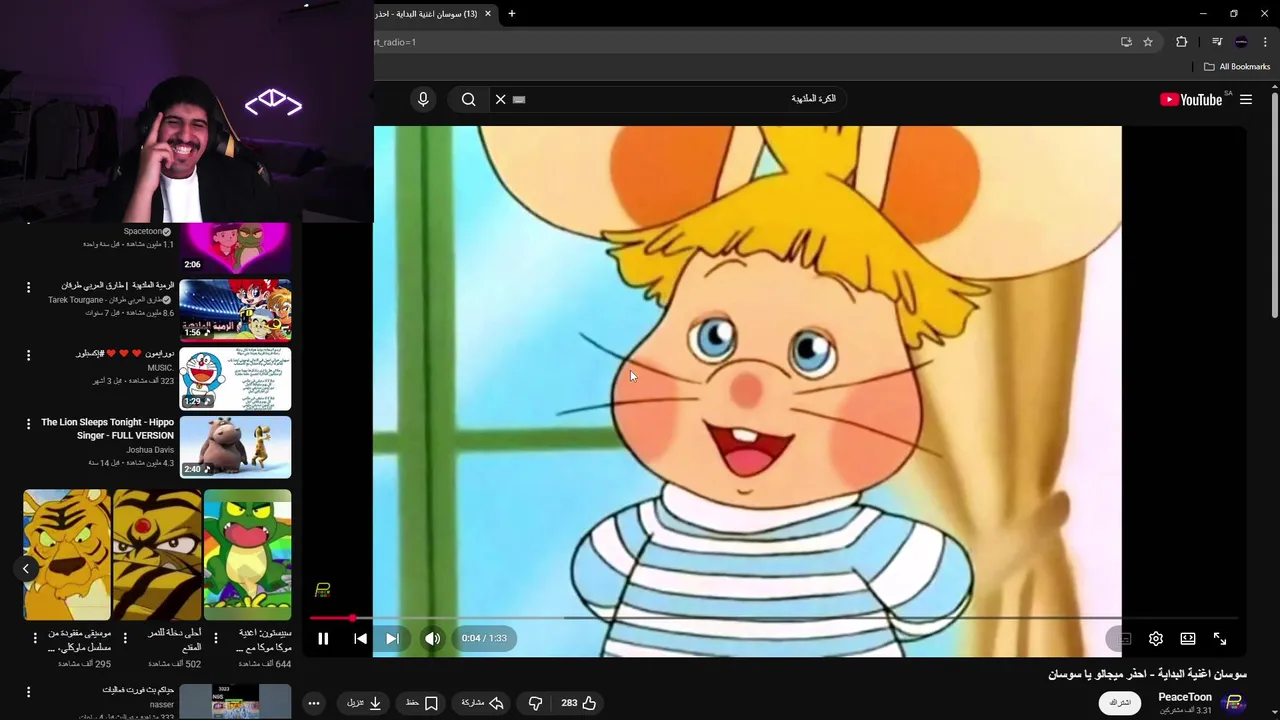This screenshot has width=1280, height=720.
Task: Click the PeaceToon channel avatar
Action: tap(1235, 702)
